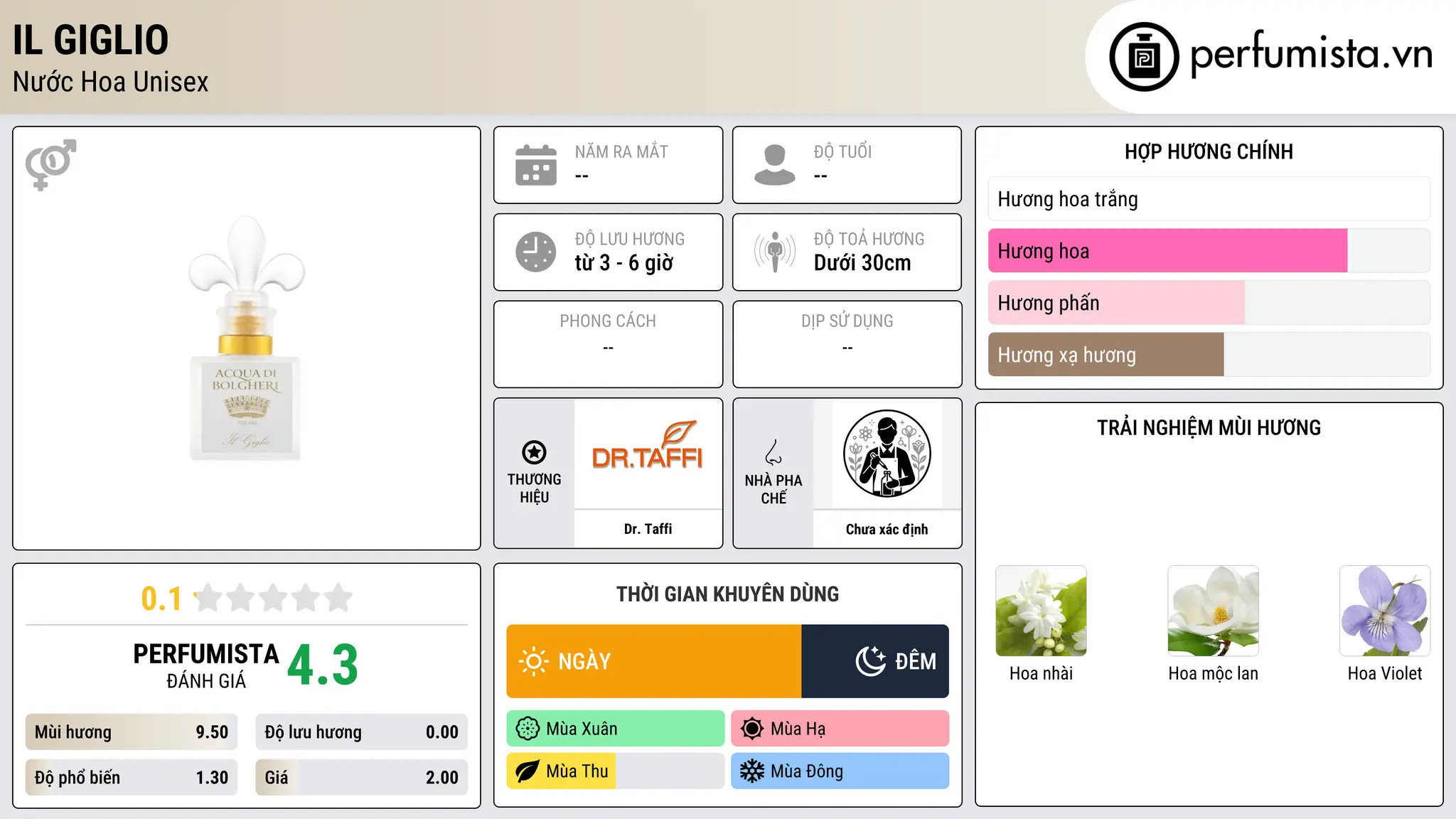The height and width of the screenshot is (819, 1456).
Task: Open the Hoa mộc lan note thumbnail
Action: (x=1213, y=611)
